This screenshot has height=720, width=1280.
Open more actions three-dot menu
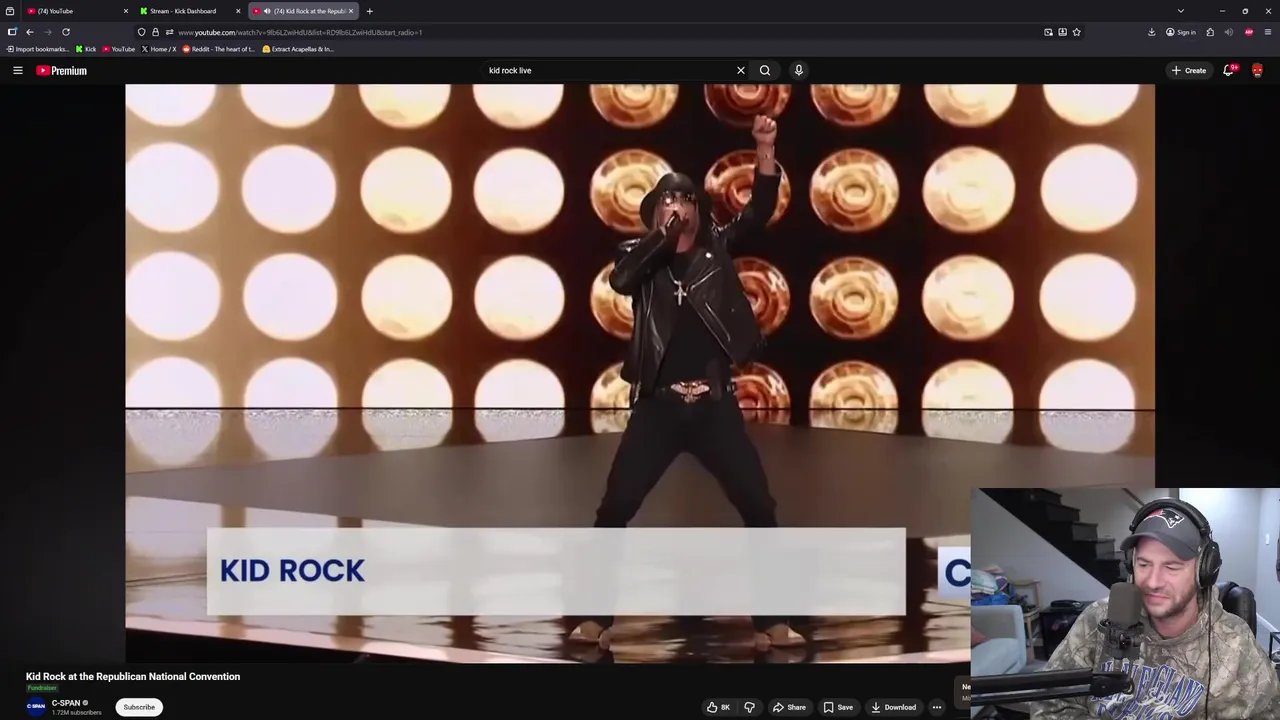tap(937, 707)
